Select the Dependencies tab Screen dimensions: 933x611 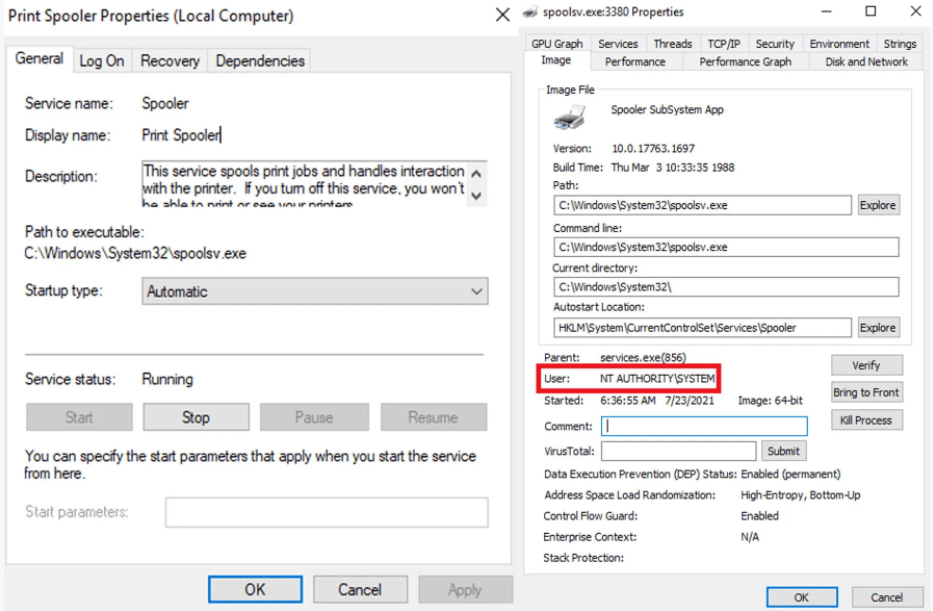259,61
